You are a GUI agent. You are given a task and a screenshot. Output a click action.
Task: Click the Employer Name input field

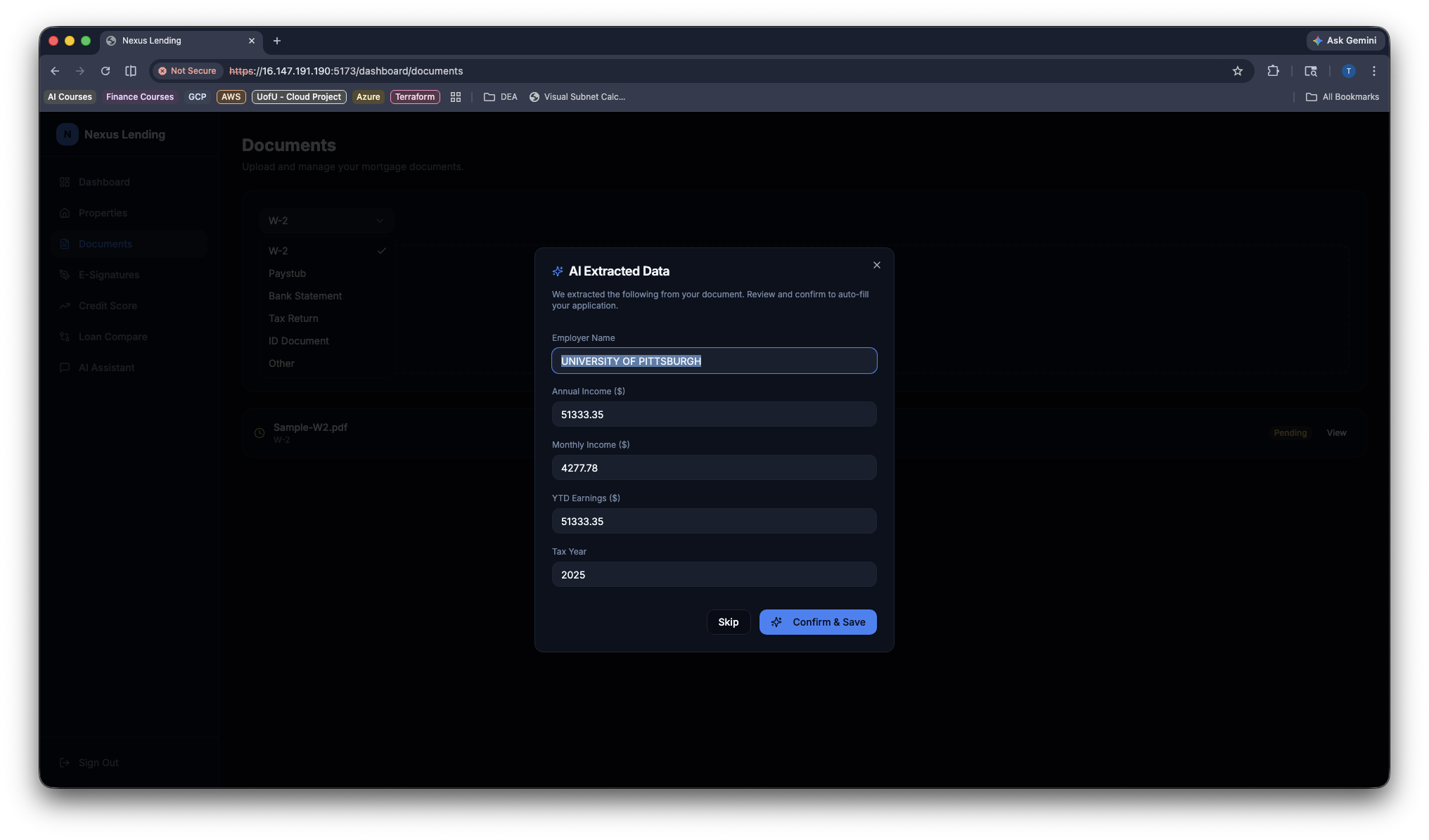coord(714,361)
